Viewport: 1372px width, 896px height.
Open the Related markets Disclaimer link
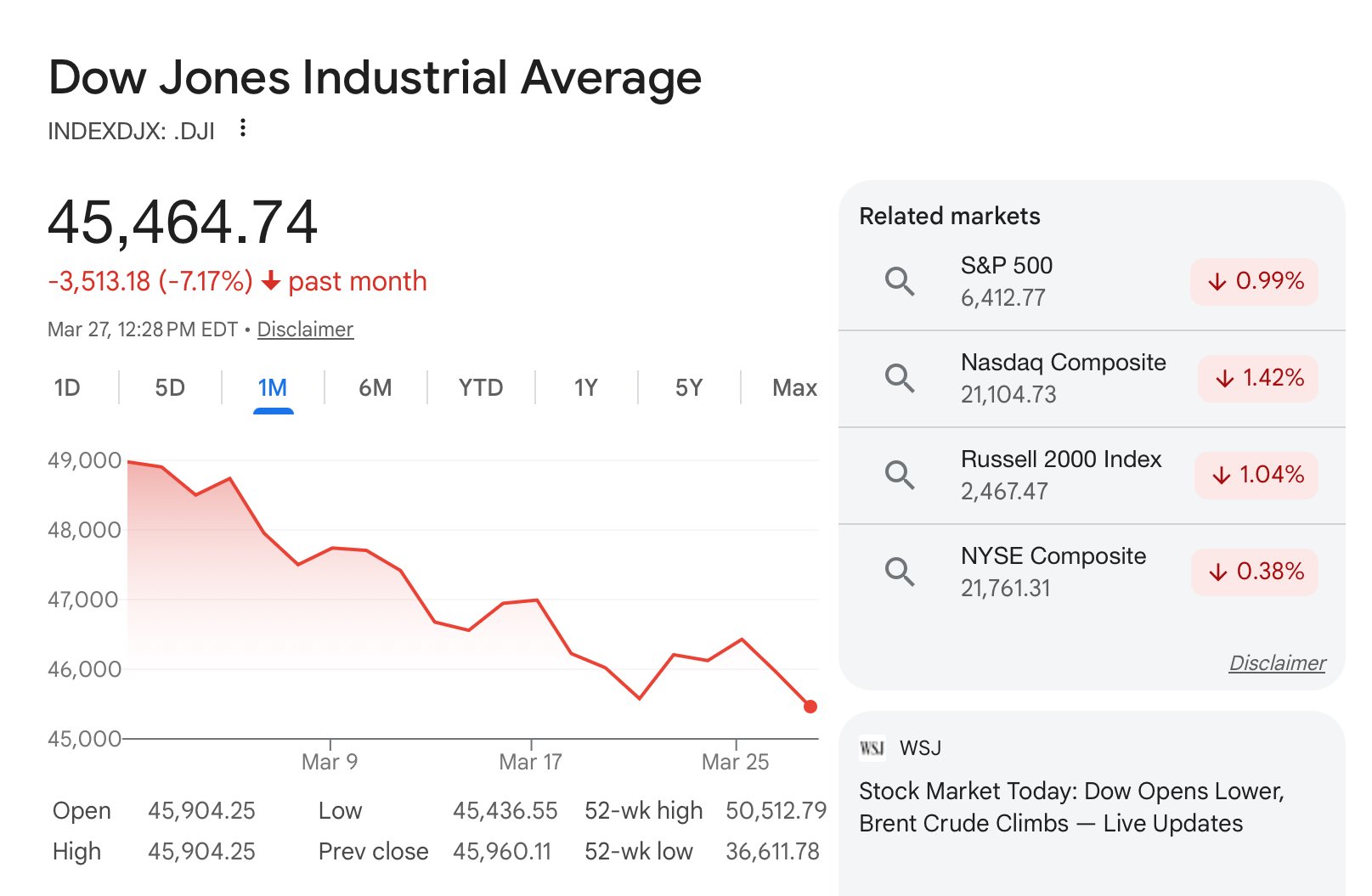click(1277, 663)
